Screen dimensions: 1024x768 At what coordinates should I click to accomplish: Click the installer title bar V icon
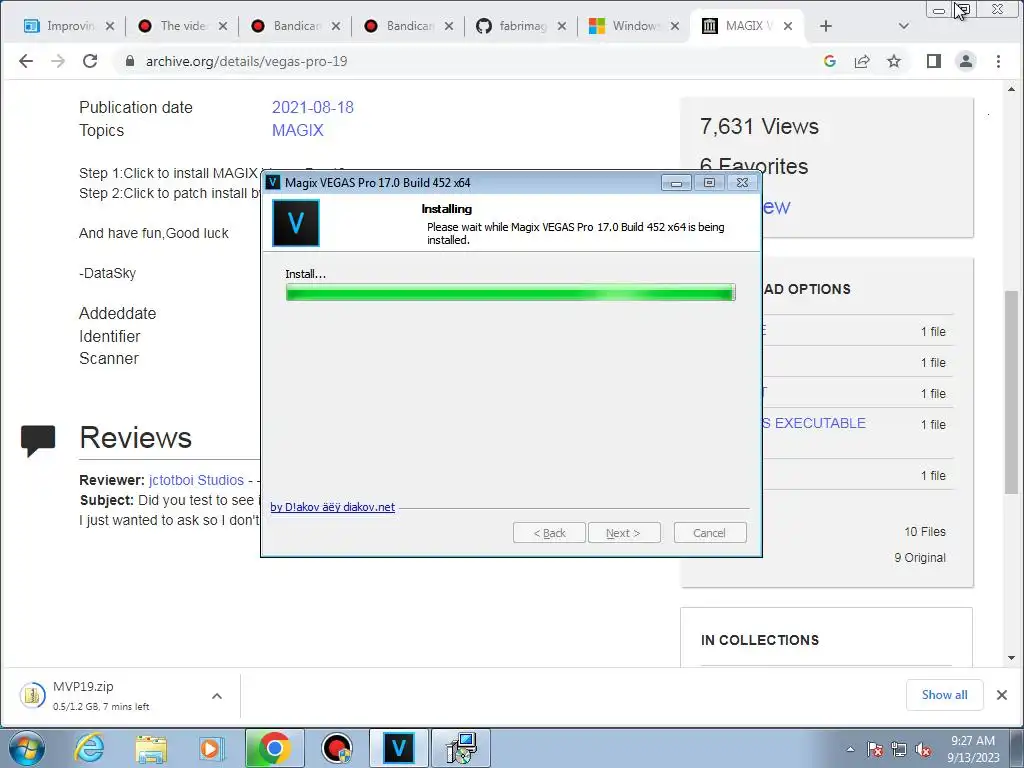point(274,182)
